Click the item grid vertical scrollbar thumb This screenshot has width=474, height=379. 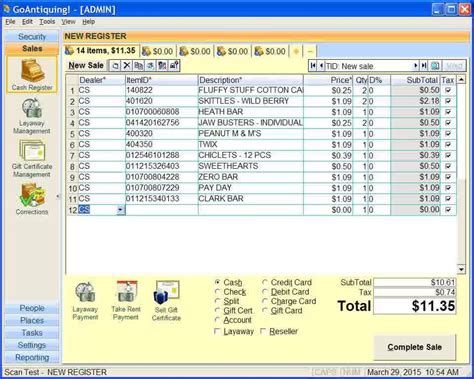(x=461, y=133)
